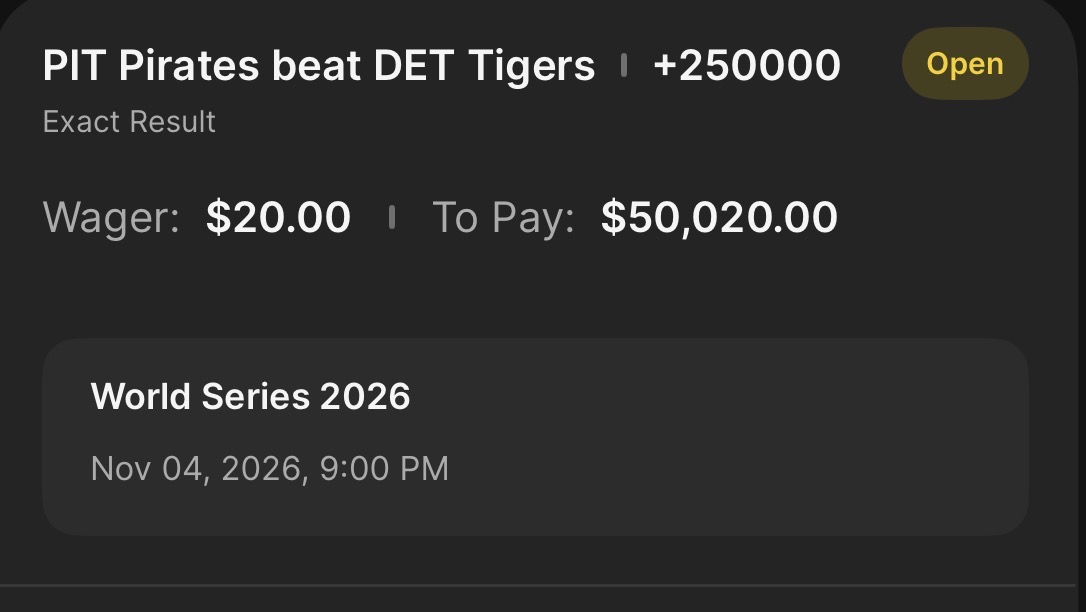This screenshot has width=1086, height=612.
Task: Click the year 2026 in the event title
Action: (x=365, y=396)
